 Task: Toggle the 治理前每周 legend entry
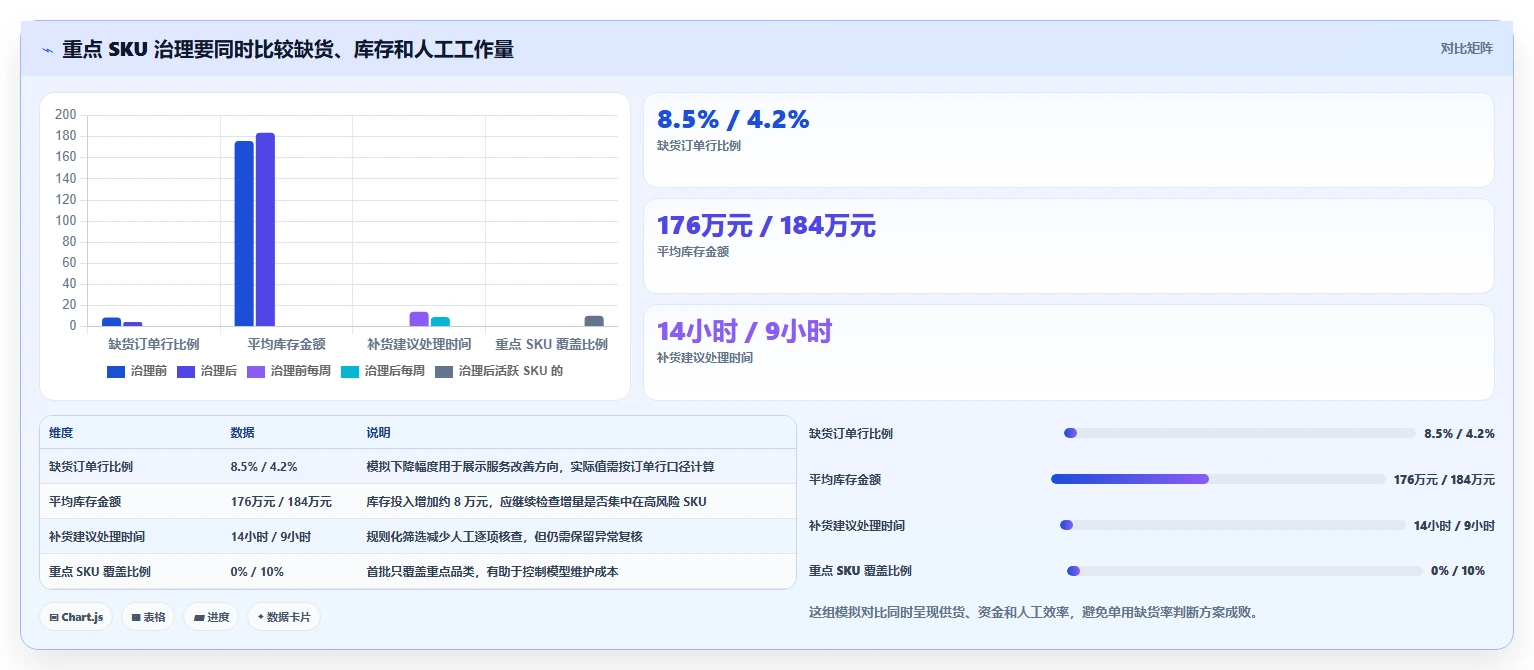[289, 371]
